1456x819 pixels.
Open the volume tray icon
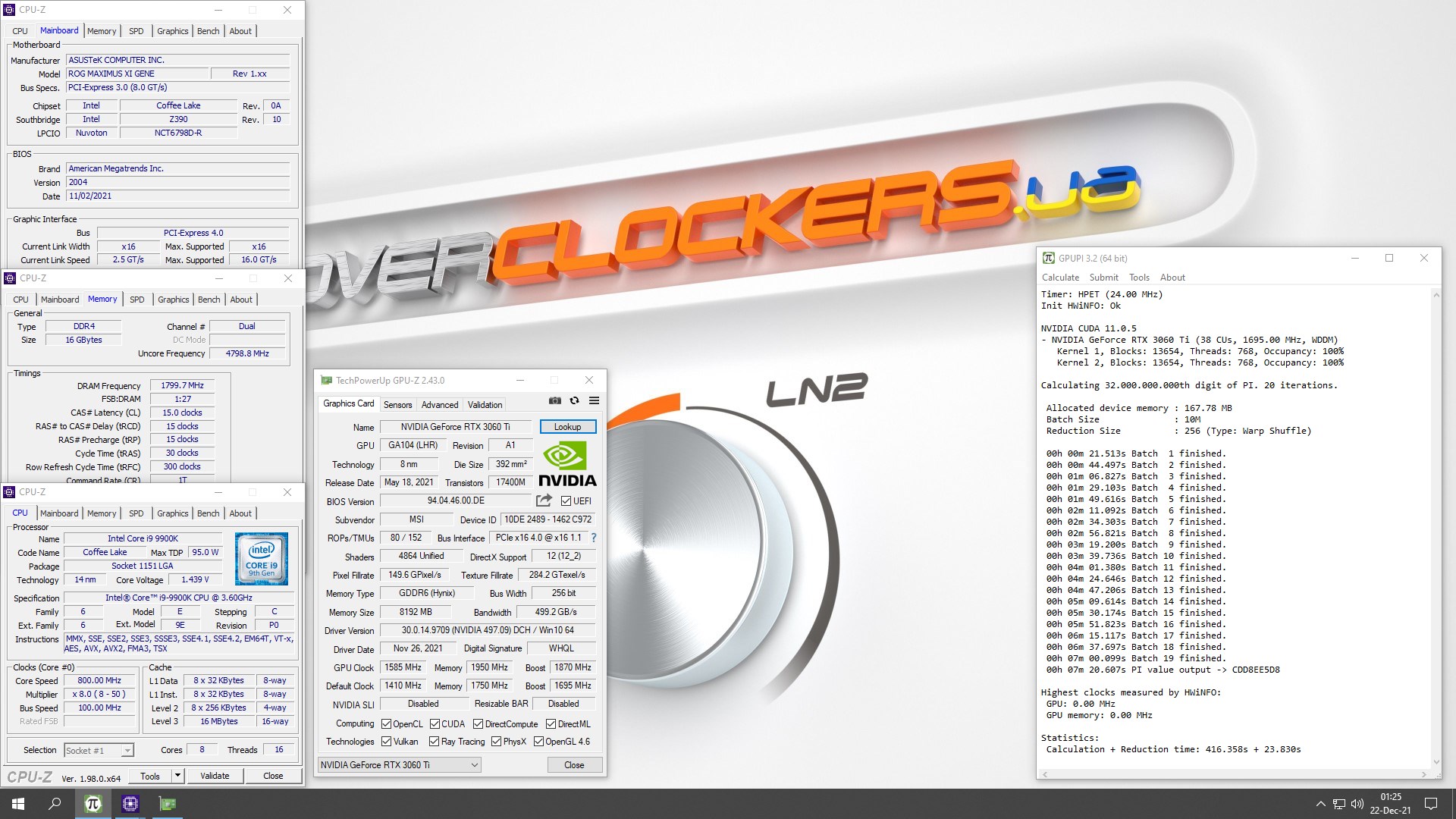point(1357,804)
